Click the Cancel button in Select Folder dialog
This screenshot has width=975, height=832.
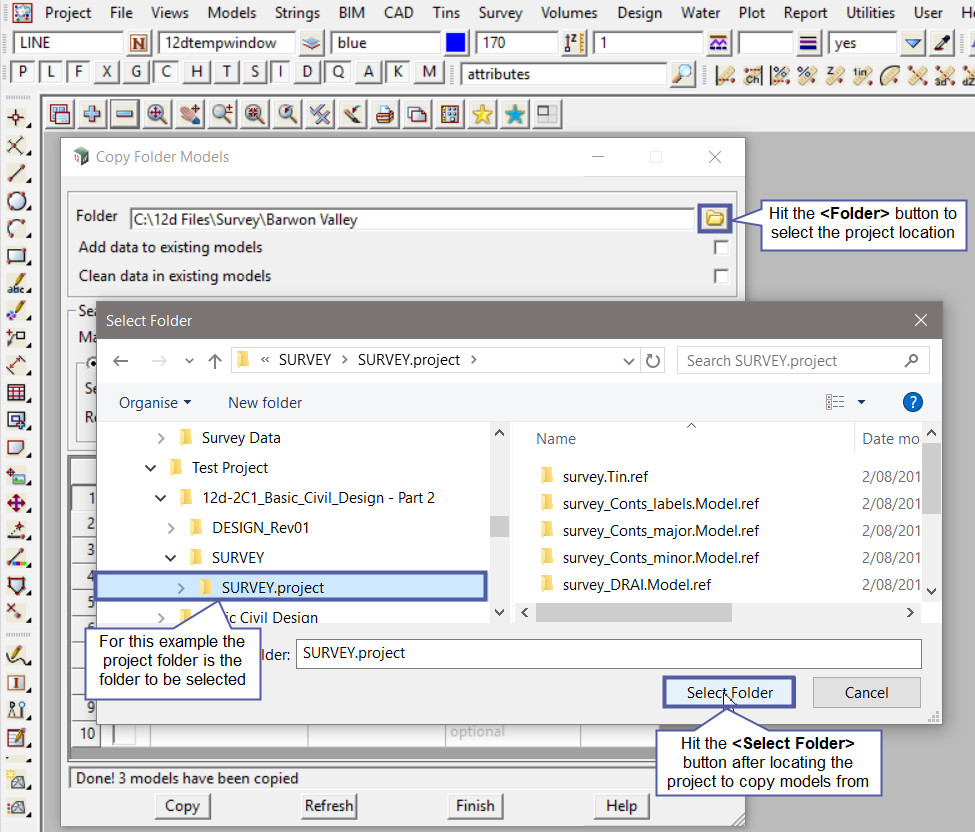(866, 693)
